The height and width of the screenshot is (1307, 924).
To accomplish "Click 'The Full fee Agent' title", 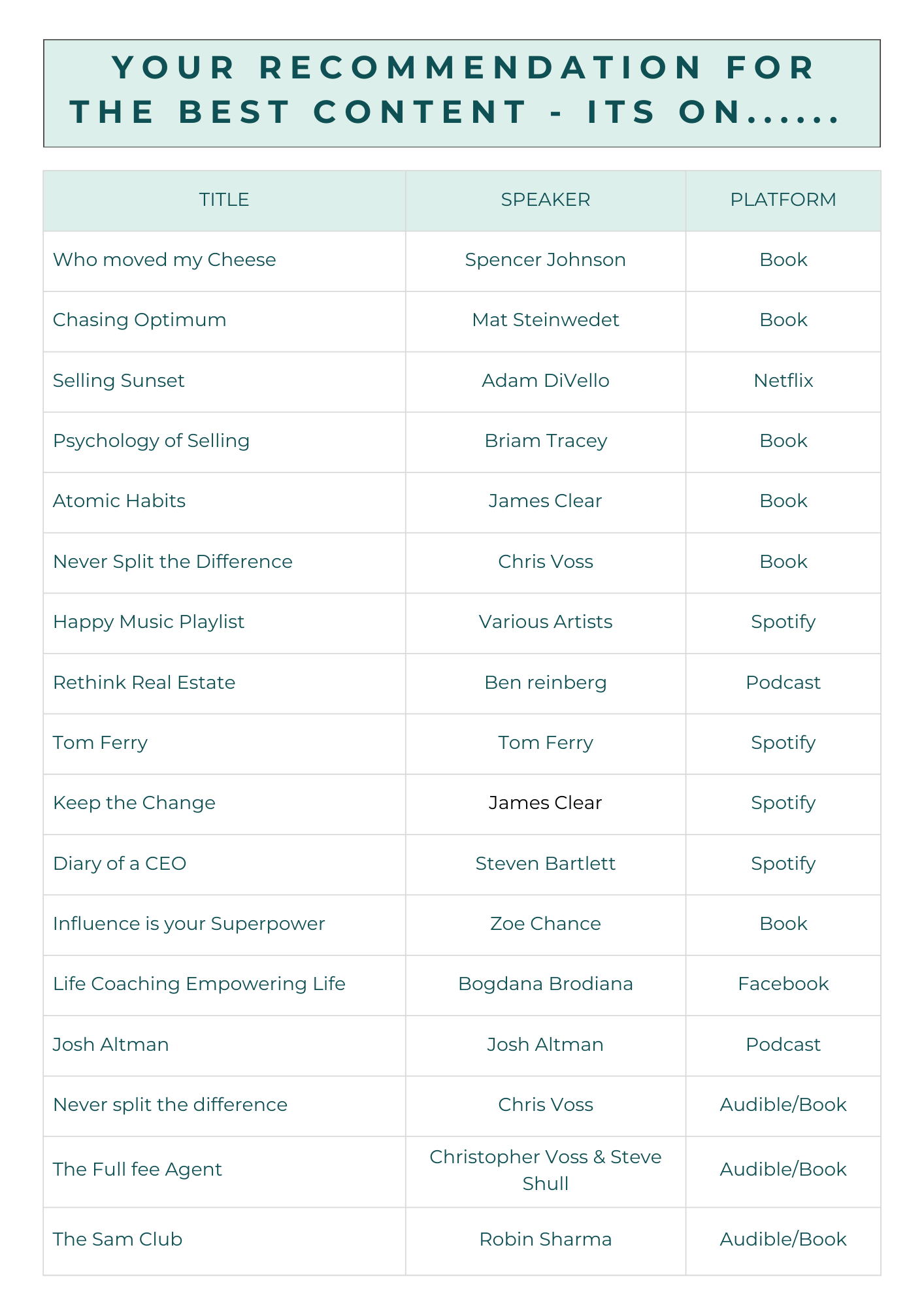I will 137,1170.
